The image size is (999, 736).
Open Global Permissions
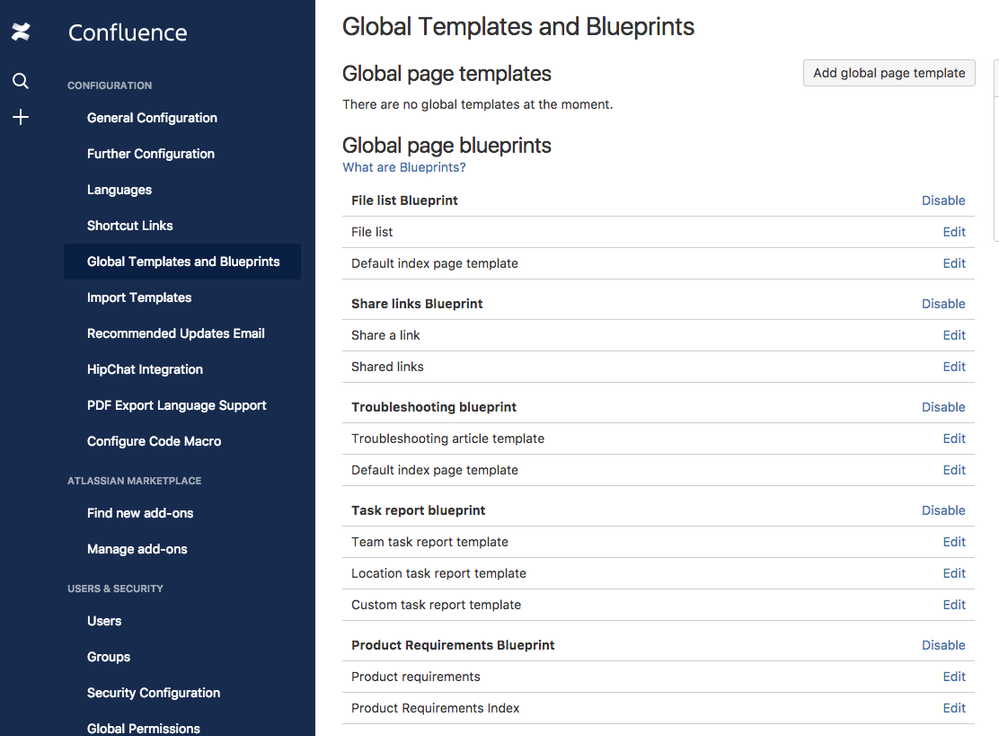point(143,728)
